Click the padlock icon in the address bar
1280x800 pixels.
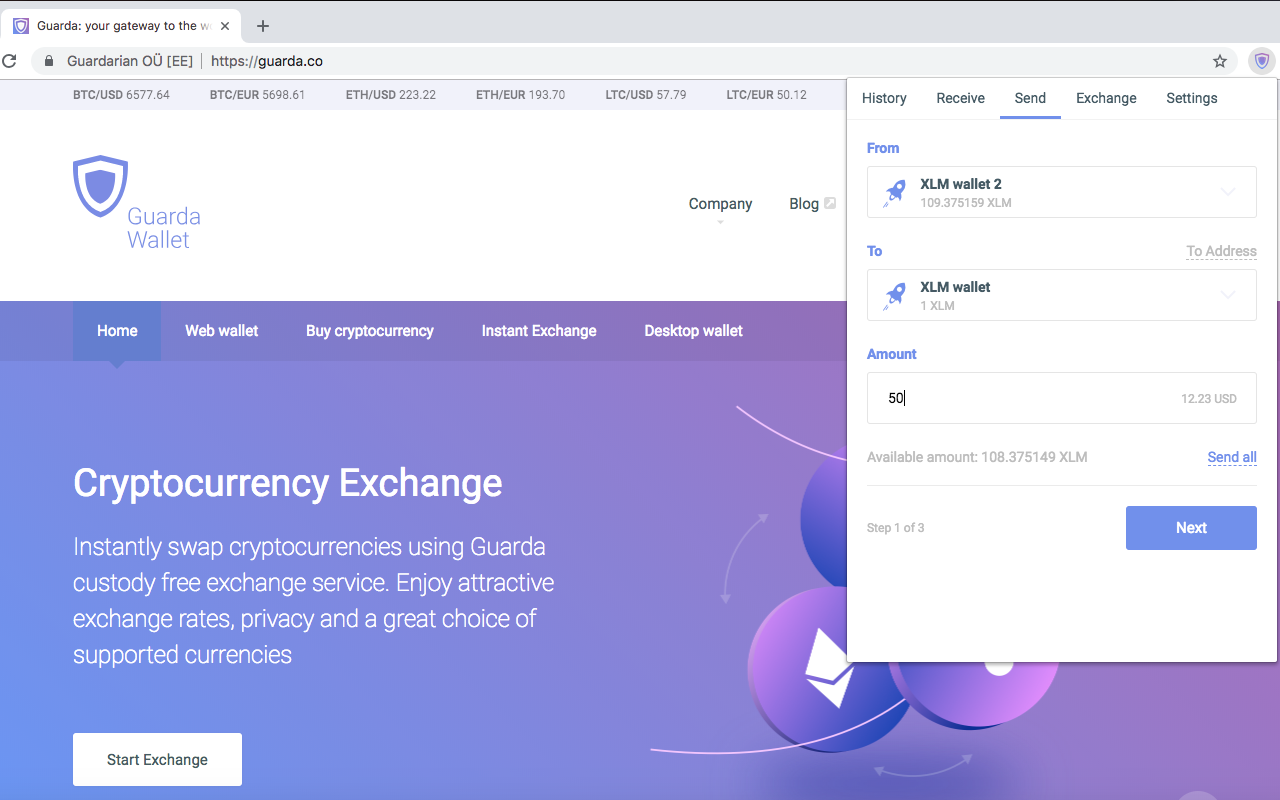pos(48,60)
